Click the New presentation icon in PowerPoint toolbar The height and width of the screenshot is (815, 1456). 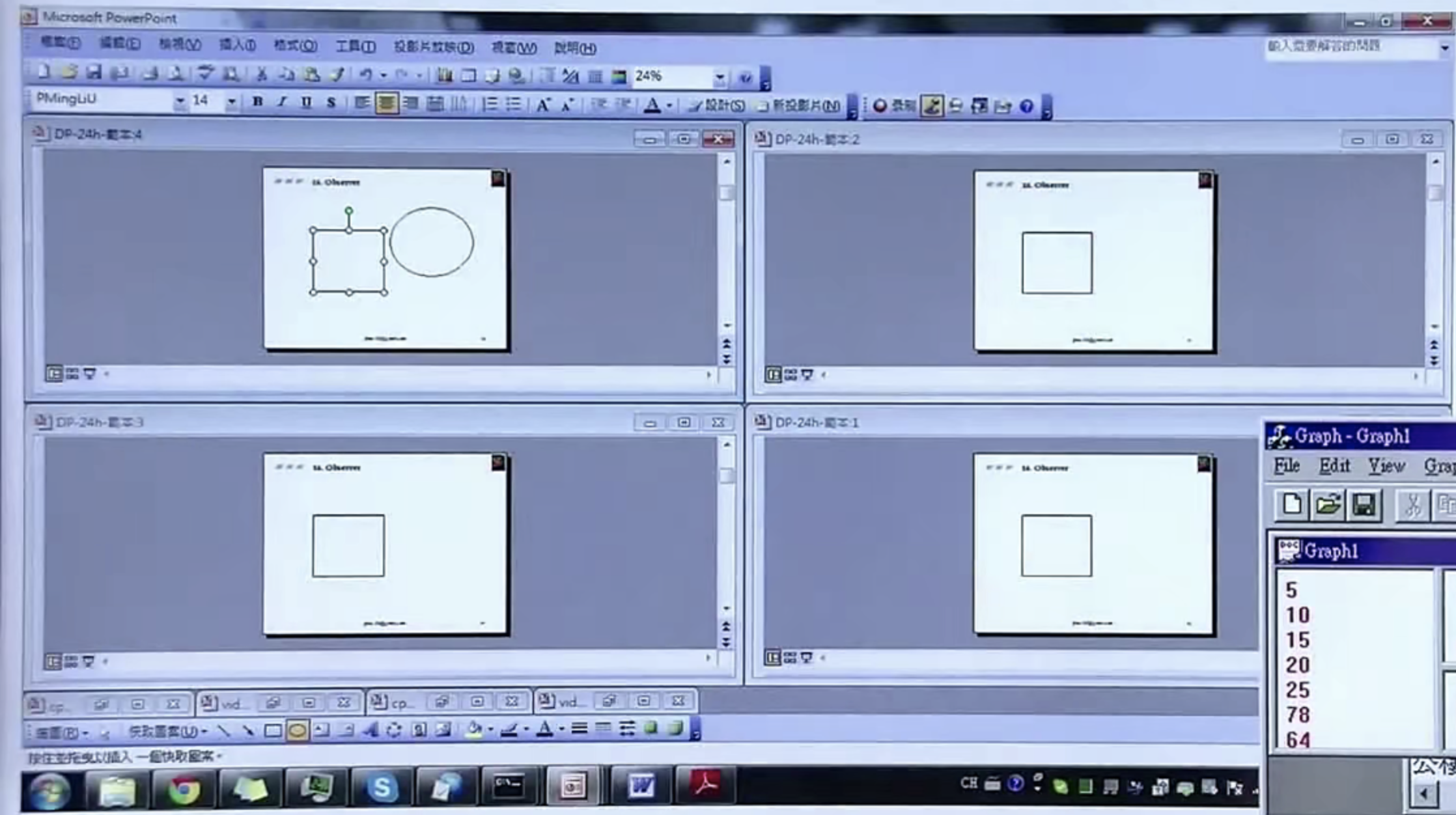click(44, 73)
